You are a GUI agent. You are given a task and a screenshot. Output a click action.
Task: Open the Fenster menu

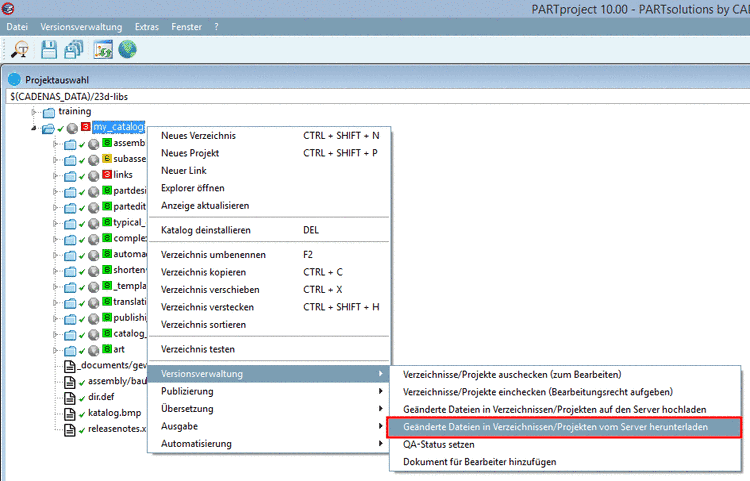pyautogui.click(x=187, y=27)
